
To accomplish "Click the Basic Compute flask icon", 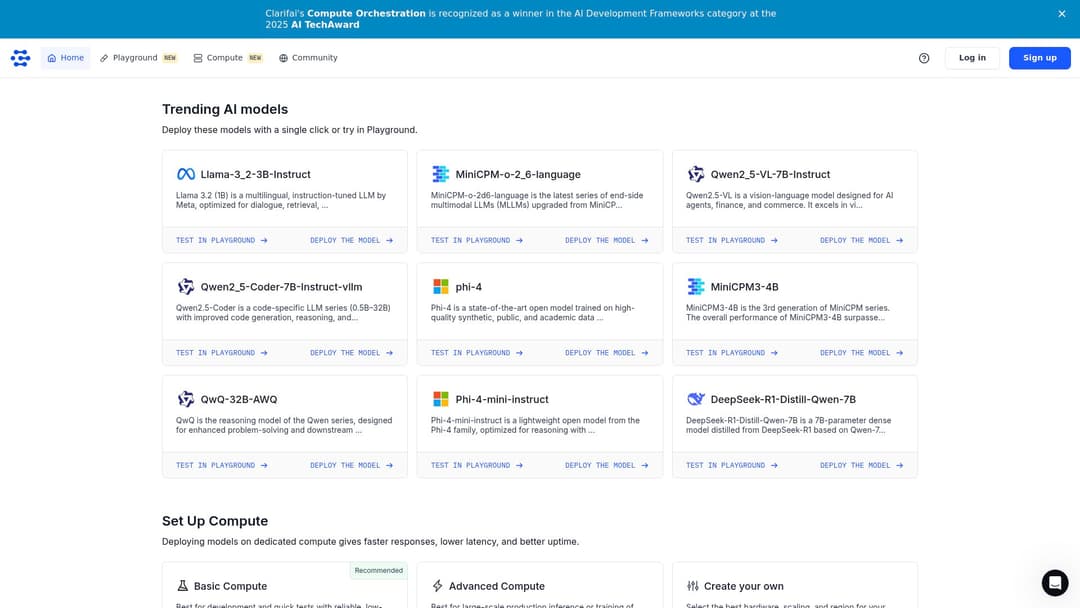I will 183,586.
